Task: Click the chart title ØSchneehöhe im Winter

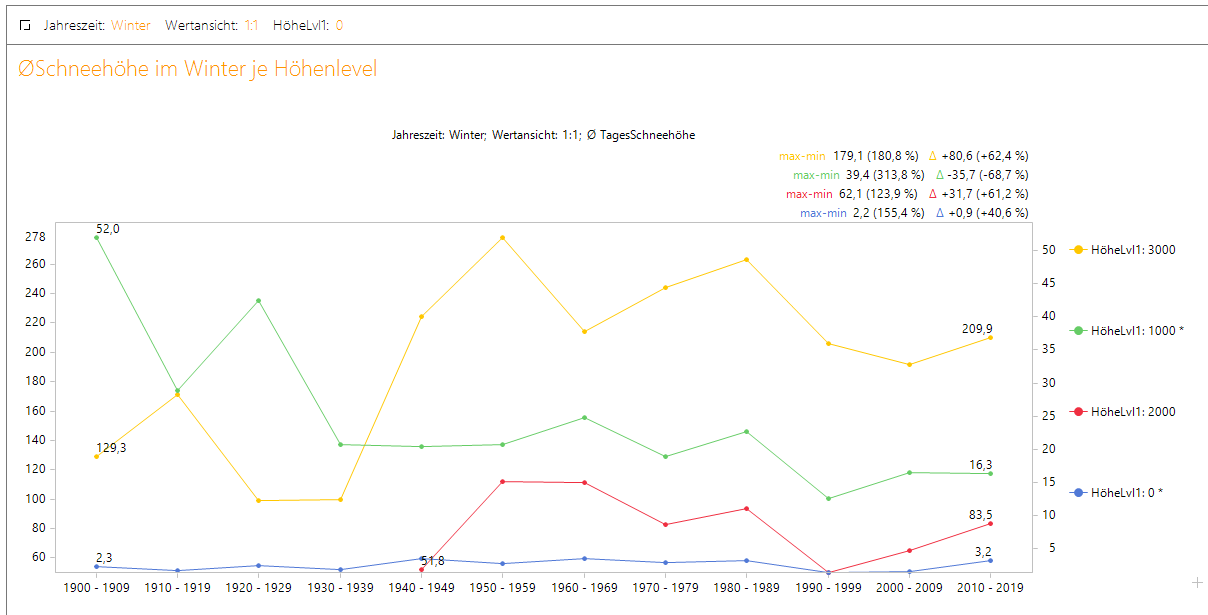Action: 198,69
